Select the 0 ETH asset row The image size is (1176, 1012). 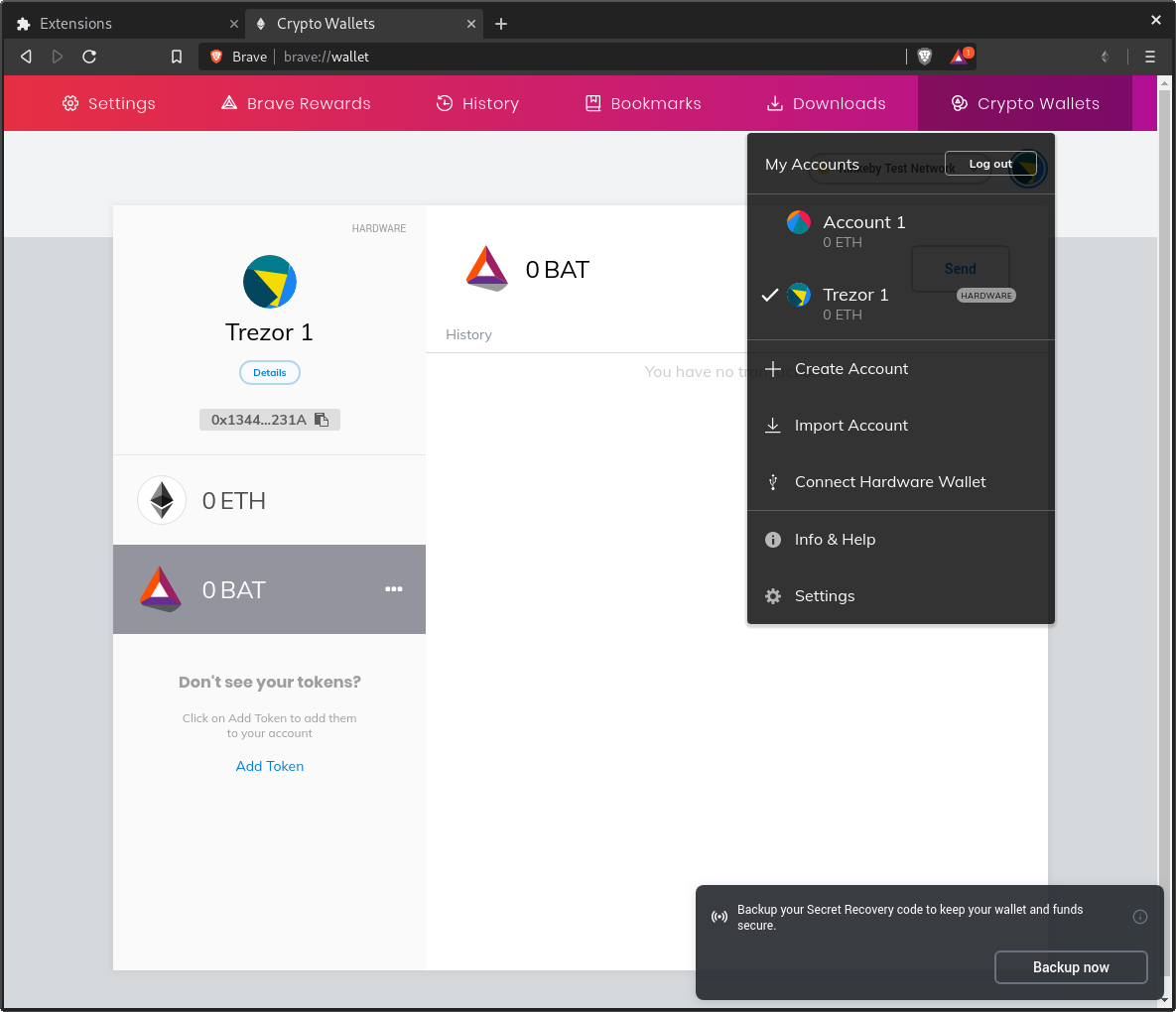click(x=269, y=500)
